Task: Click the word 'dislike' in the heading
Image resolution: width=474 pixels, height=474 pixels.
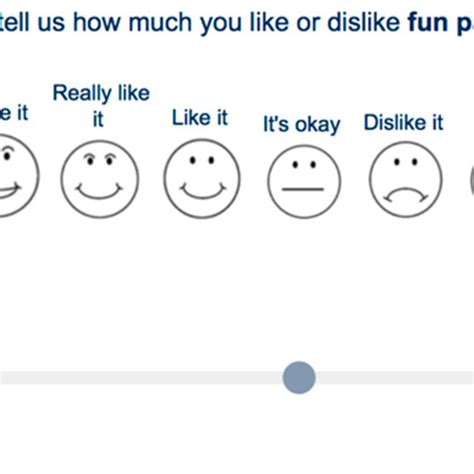Action: pos(364,22)
